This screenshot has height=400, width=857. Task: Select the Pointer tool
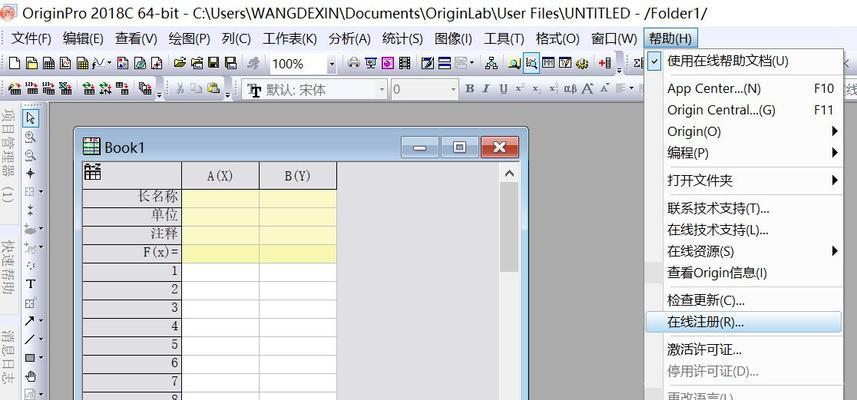tap(31, 117)
